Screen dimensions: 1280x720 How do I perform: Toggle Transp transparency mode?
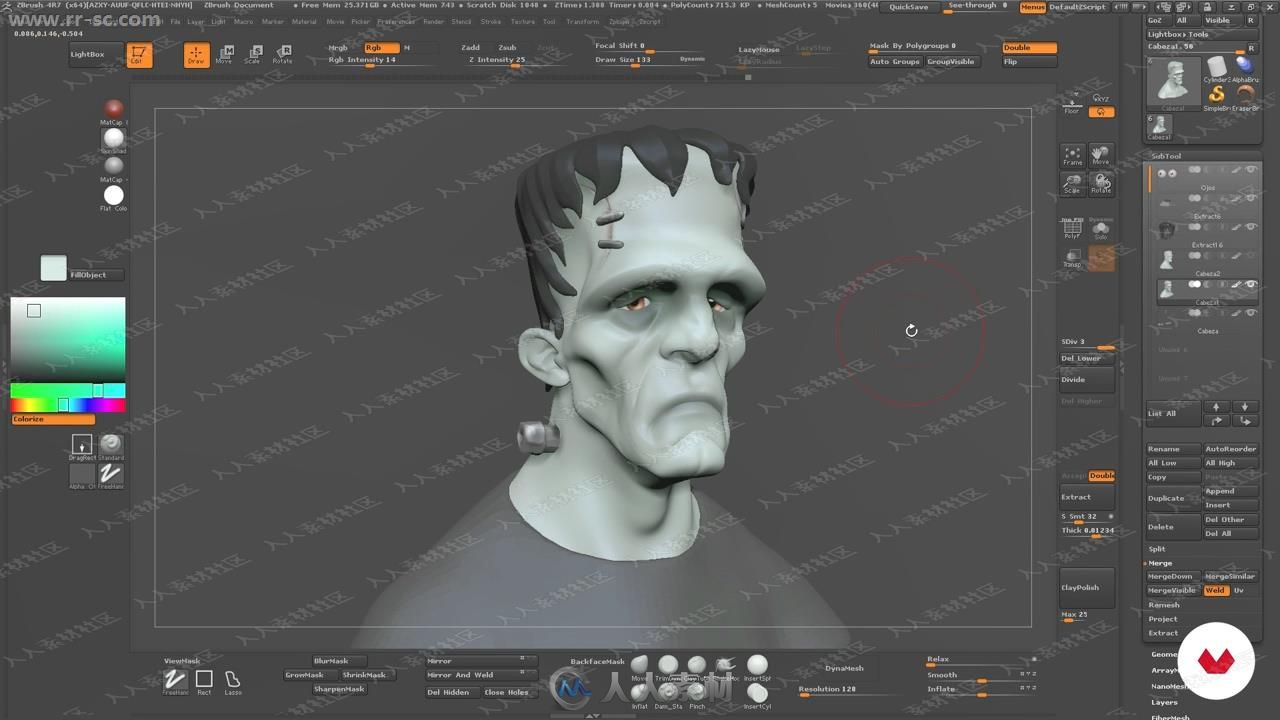point(1072,258)
